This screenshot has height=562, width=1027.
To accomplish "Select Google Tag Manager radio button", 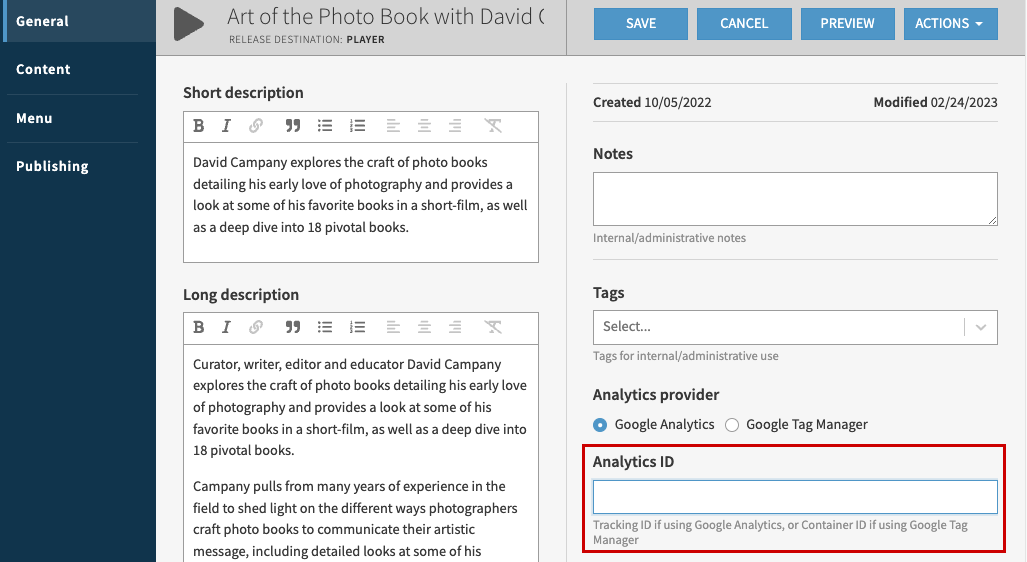I will 732,425.
